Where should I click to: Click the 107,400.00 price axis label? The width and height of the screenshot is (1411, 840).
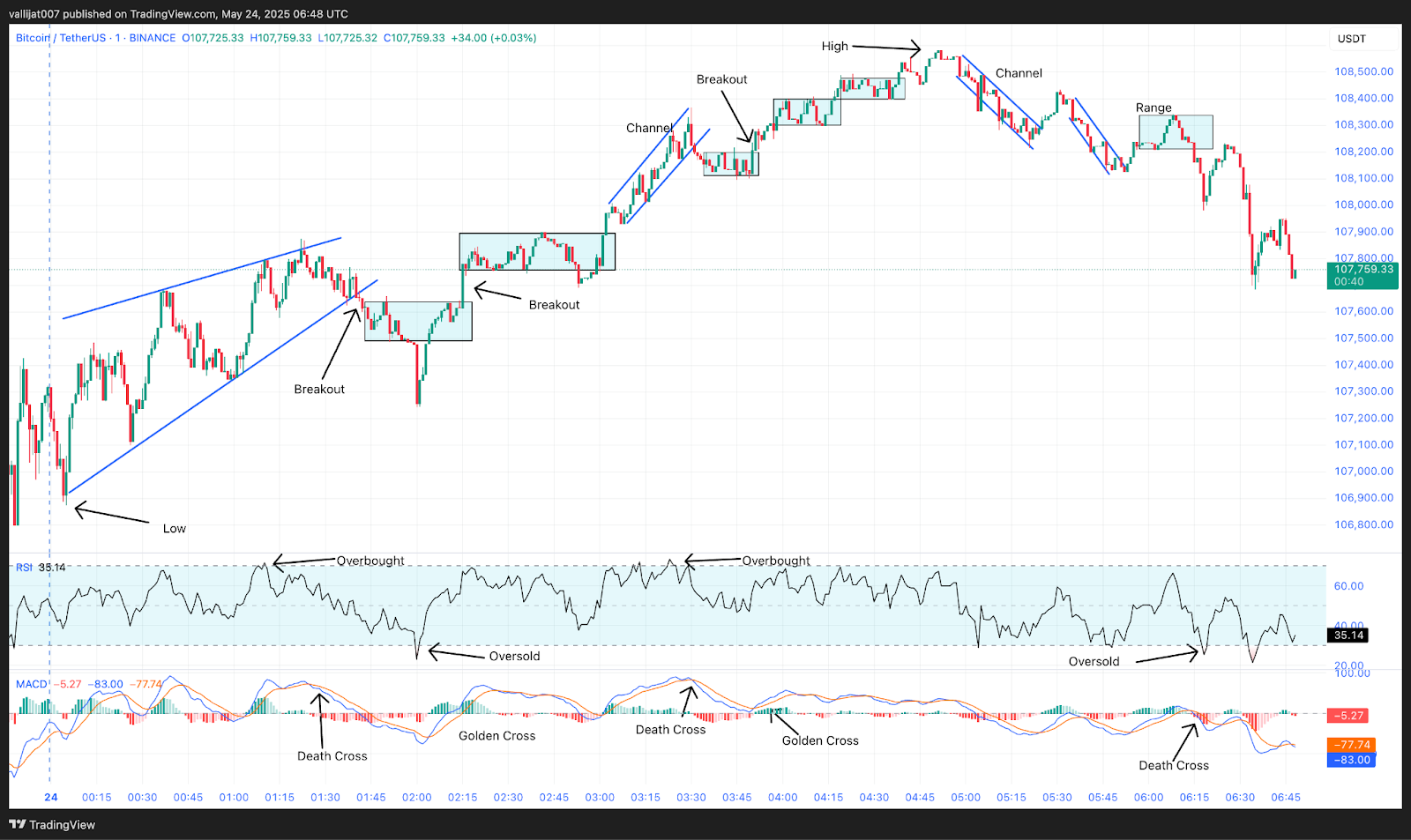(x=1363, y=365)
